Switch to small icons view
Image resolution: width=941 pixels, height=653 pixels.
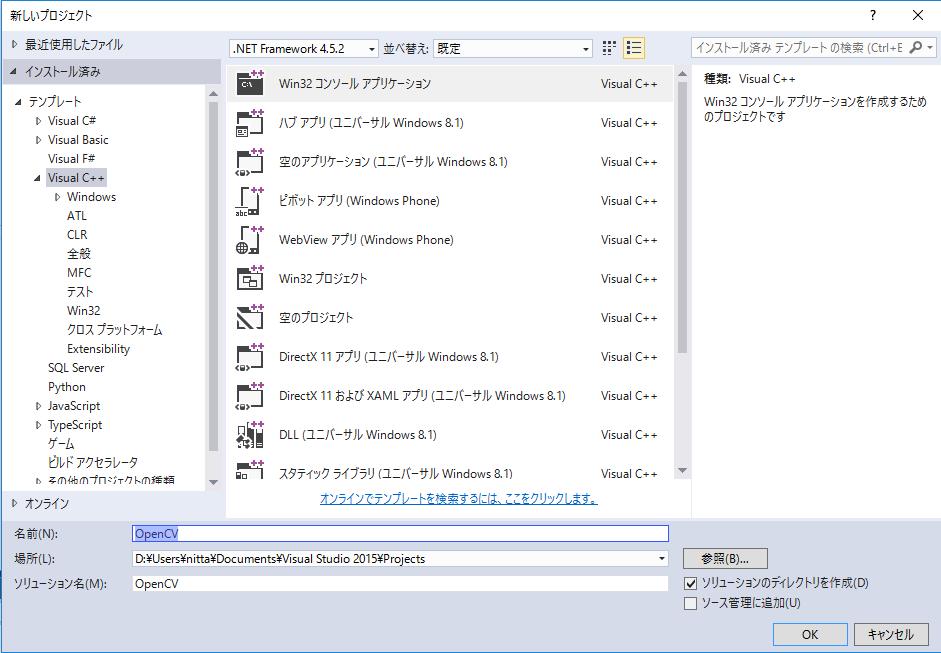[610, 48]
